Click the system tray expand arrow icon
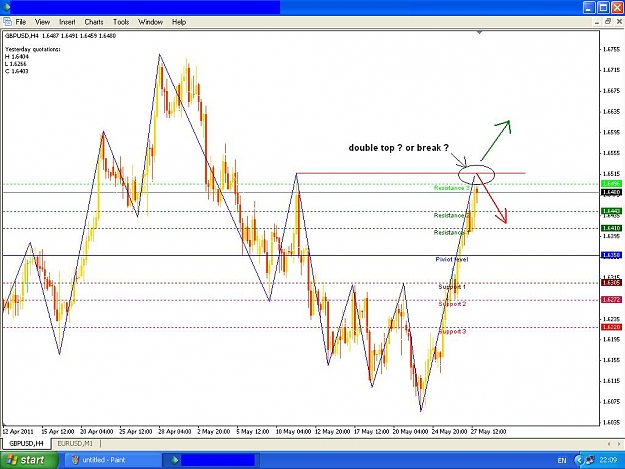The width and height of the screenshot is (625, 469). pyautogui.click(x=579, y=460)
